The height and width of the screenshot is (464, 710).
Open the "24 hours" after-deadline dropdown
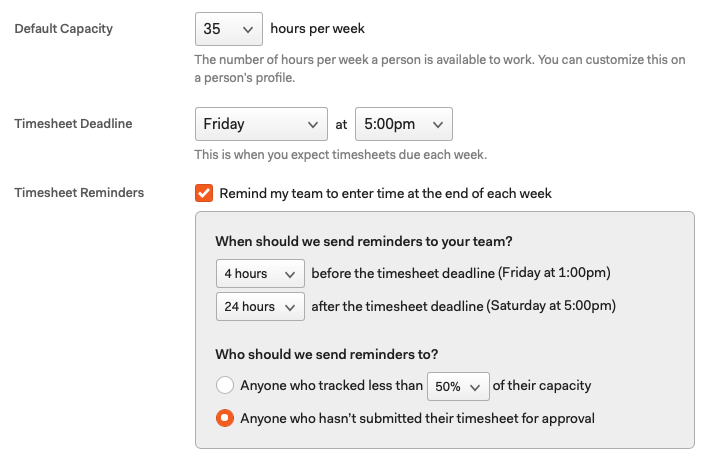click(x=260, y=306)
